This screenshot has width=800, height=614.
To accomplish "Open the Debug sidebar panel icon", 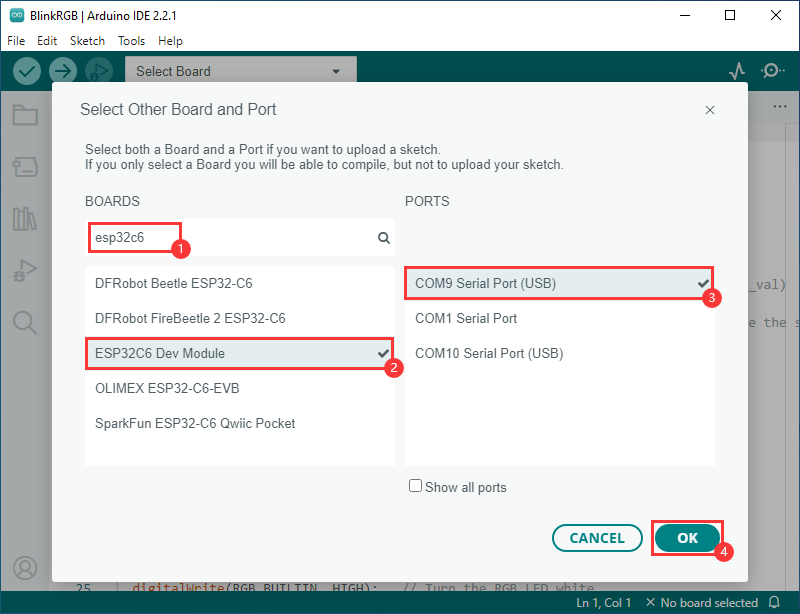I will (25, 271).
